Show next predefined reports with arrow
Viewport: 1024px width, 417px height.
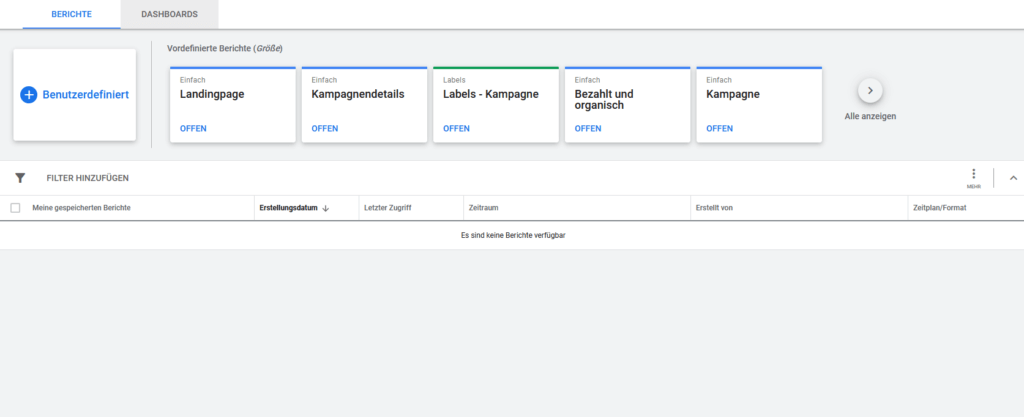point(870,90)
